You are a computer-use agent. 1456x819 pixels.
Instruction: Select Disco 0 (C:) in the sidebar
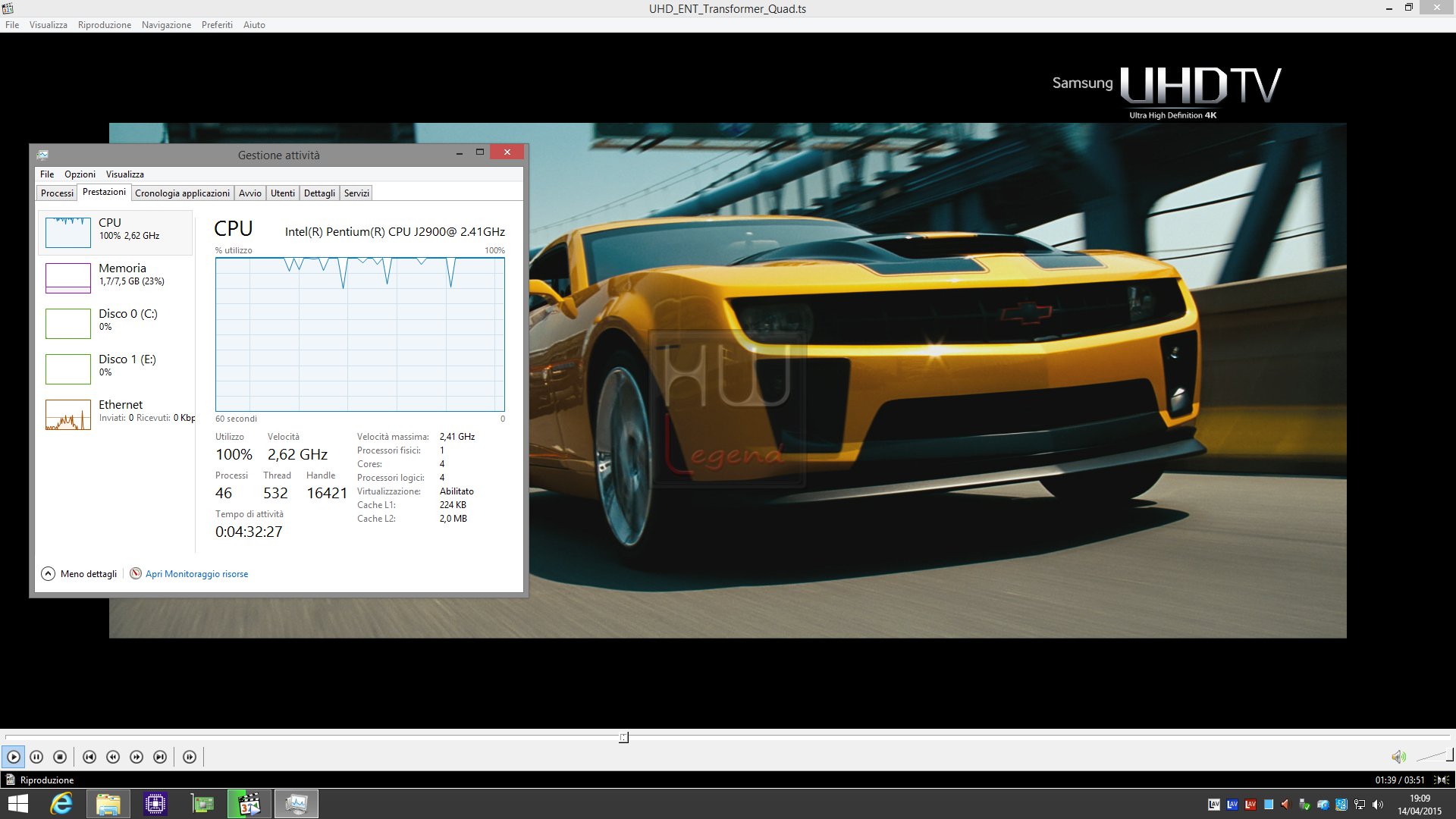(115, 323)
